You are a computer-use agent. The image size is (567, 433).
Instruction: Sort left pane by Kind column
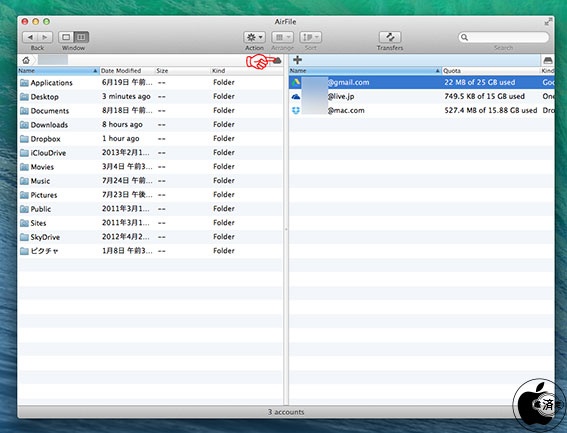point(246,71)
